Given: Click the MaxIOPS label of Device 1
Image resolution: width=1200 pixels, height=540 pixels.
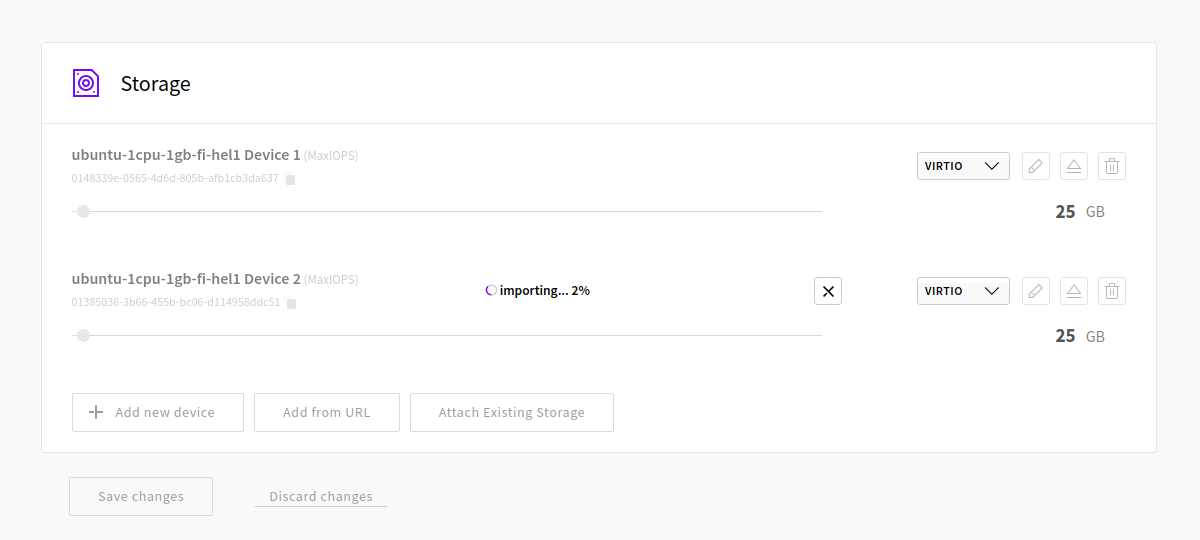Looking at the screenshot, I should pyautogui.click(x=331, y=156).
